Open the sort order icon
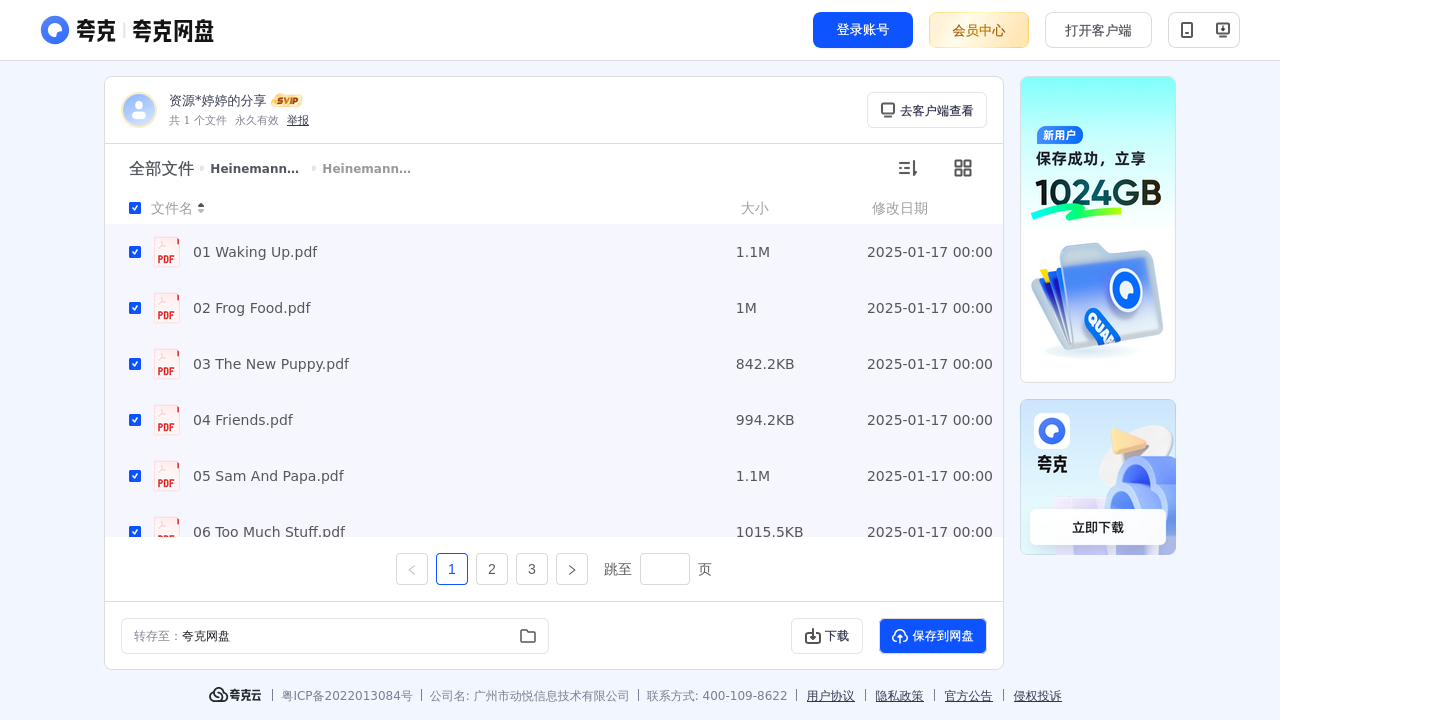 point(907,168)
